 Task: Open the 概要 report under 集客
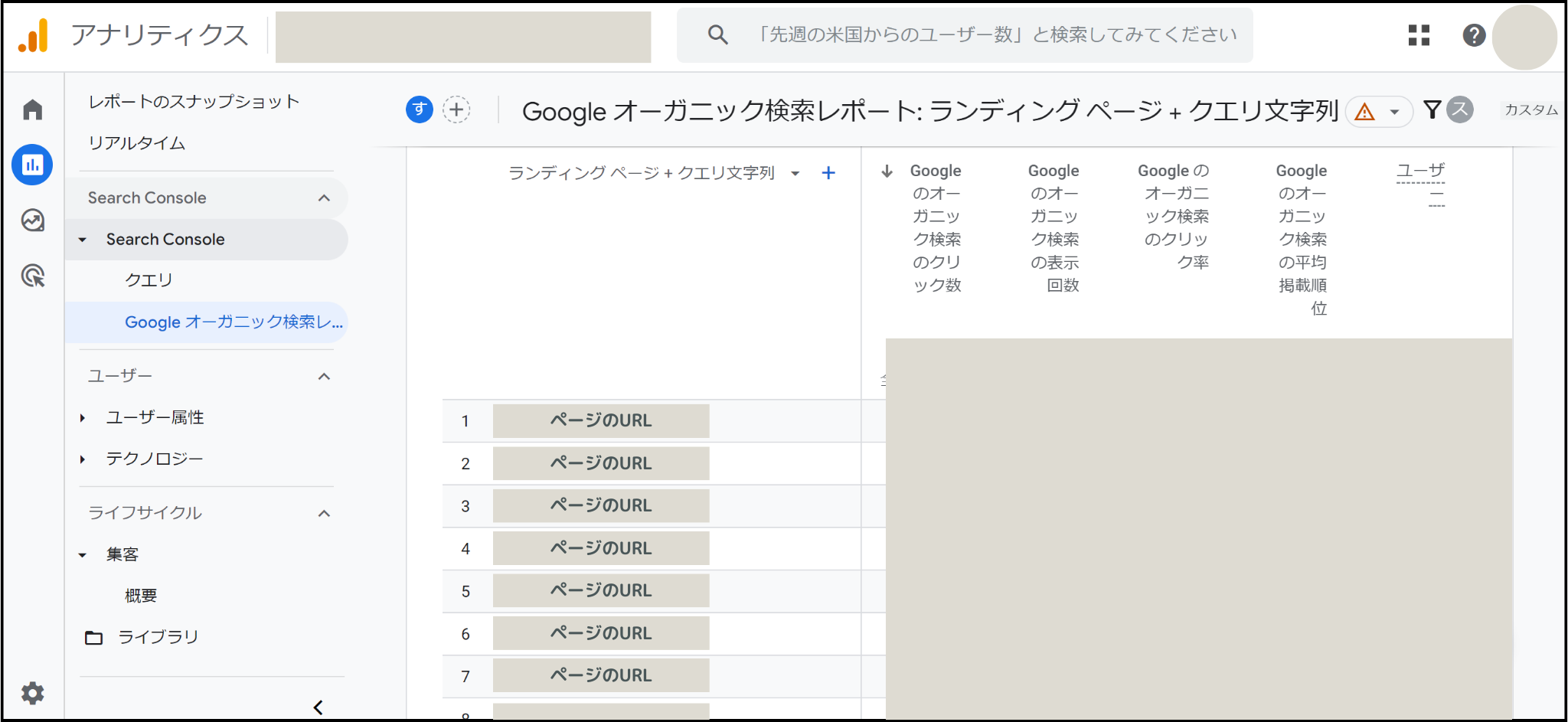point(141,596)
